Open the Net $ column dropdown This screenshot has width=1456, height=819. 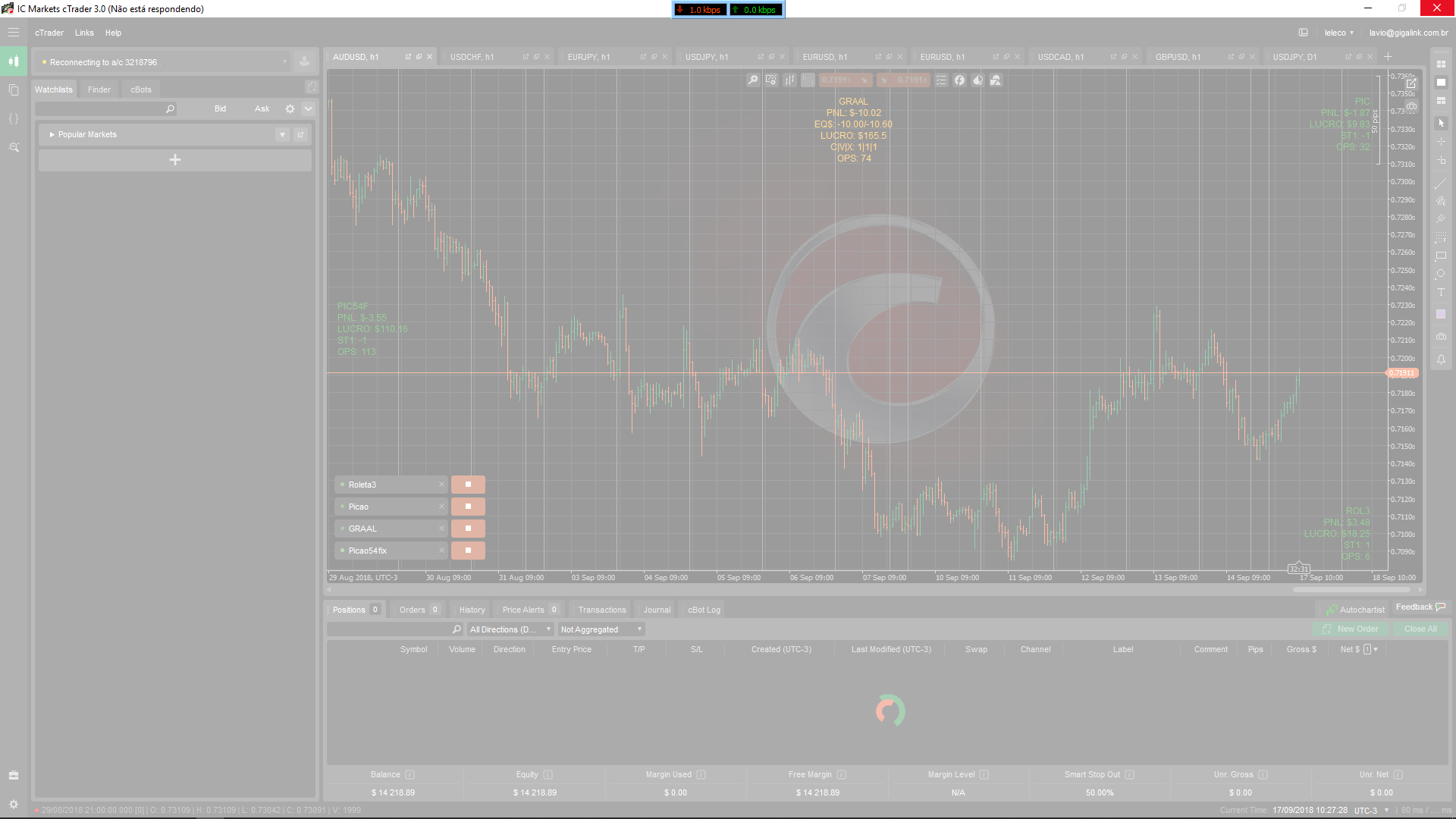[1376, 650]
